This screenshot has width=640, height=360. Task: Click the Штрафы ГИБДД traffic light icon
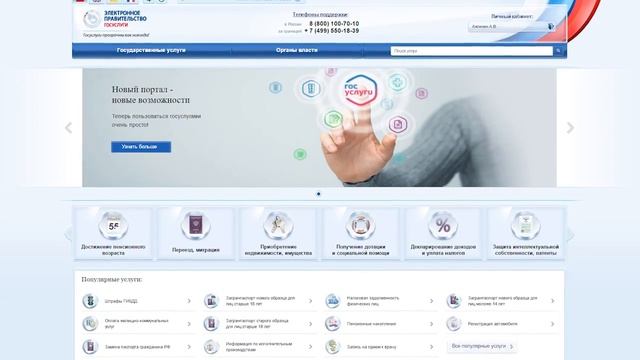(90, 301)
